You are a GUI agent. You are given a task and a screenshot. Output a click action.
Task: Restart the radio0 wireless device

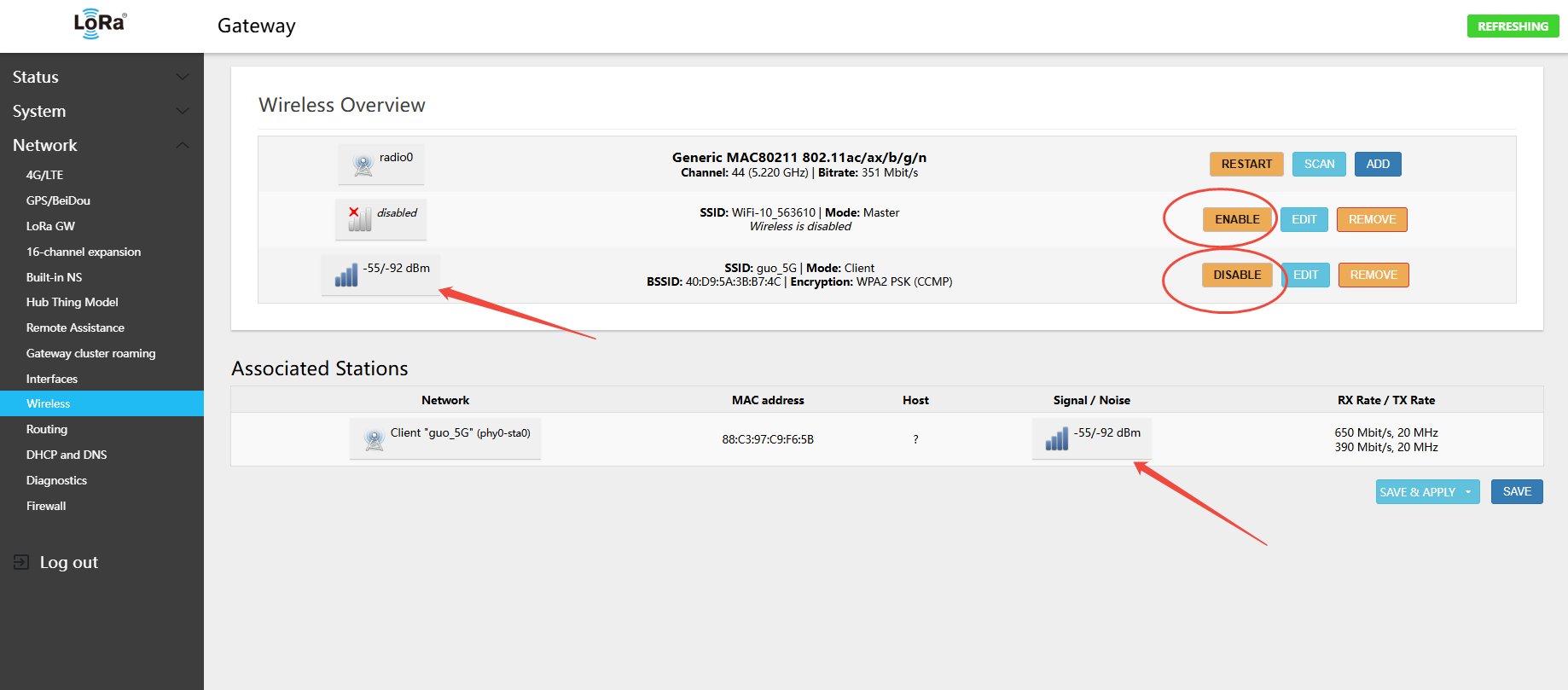click(x=1246, y=164)
